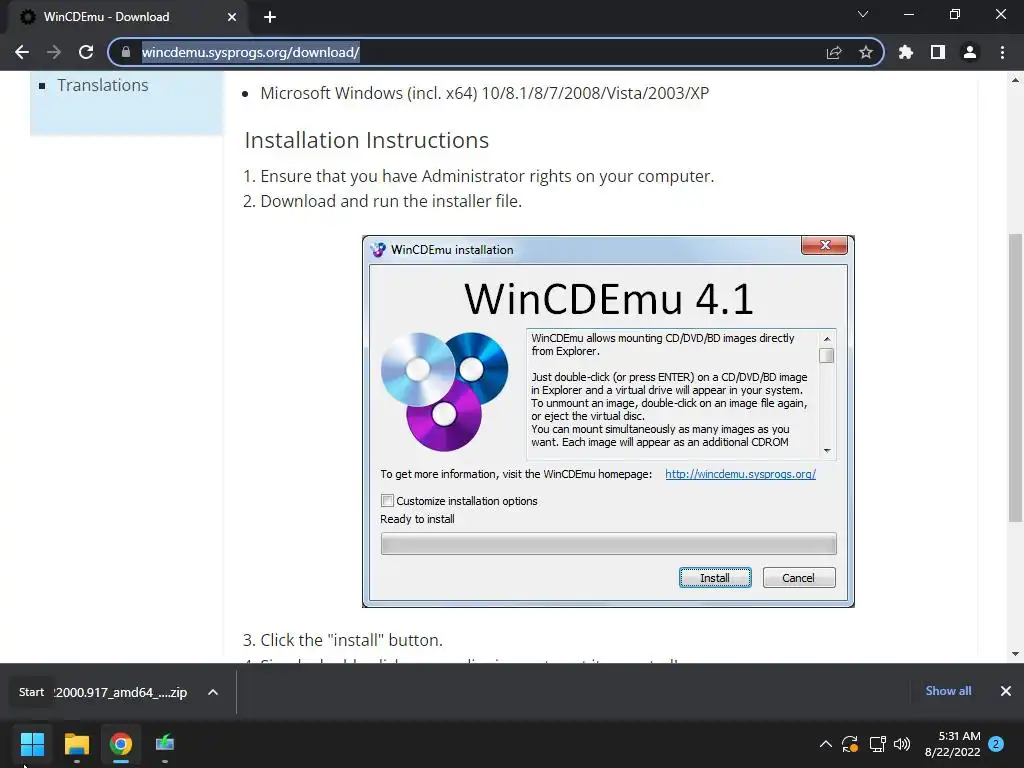The width and height of the screenshot is (1024, 768).
Task: Click the "Installation Instructions" heading
Action: 366,140
